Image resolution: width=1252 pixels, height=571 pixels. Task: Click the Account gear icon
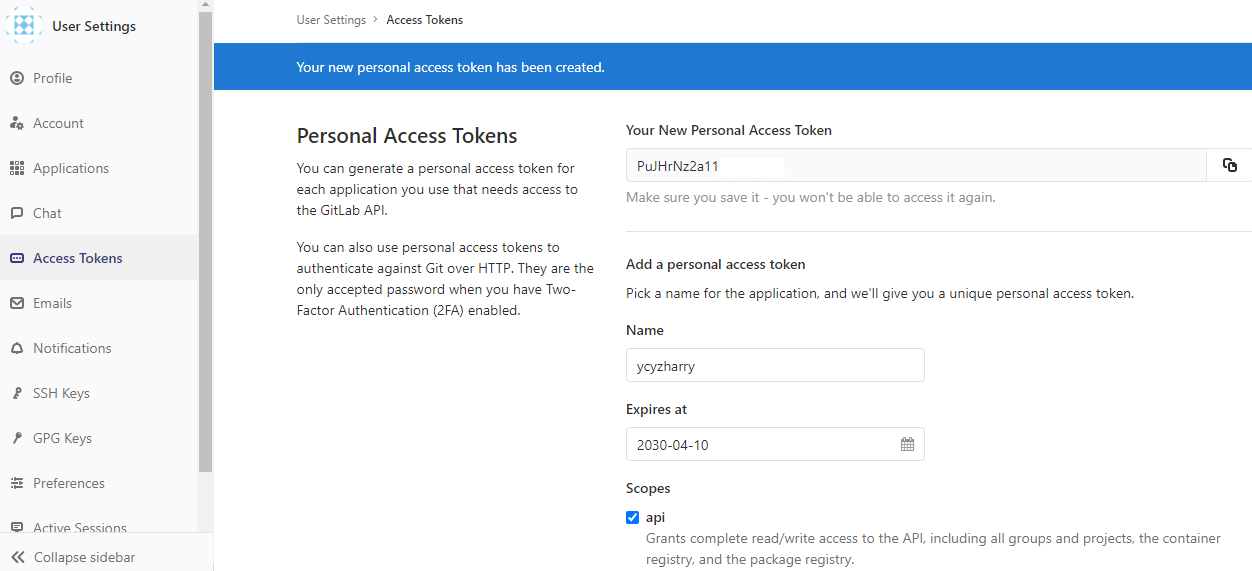tap(16, 123)
